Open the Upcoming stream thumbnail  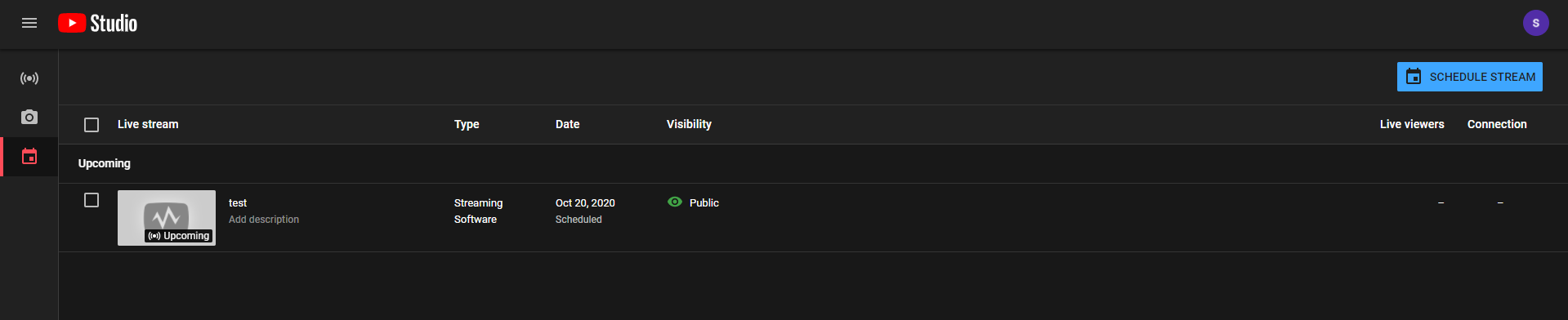point(167,218)
